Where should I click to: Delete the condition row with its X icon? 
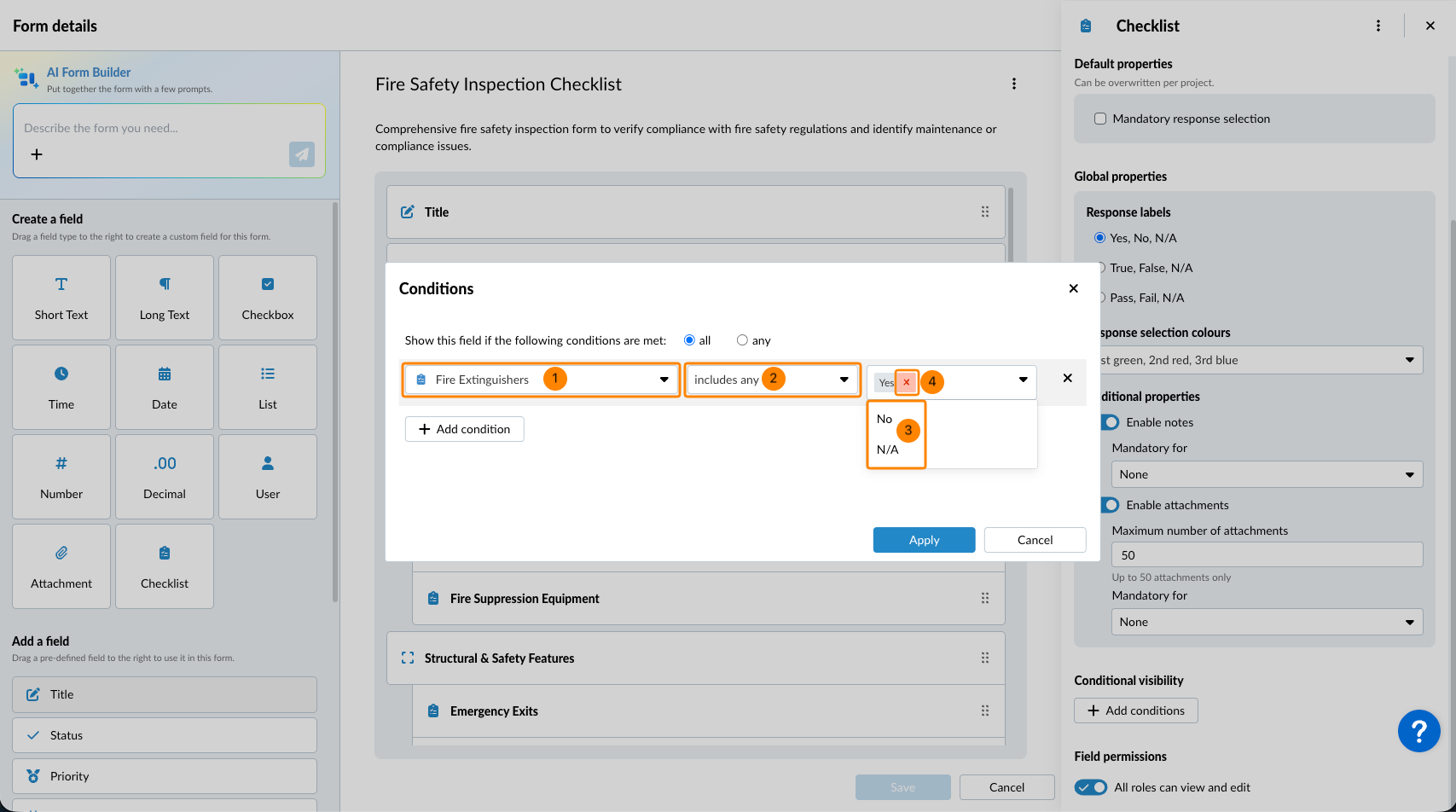click(1067, 378)
